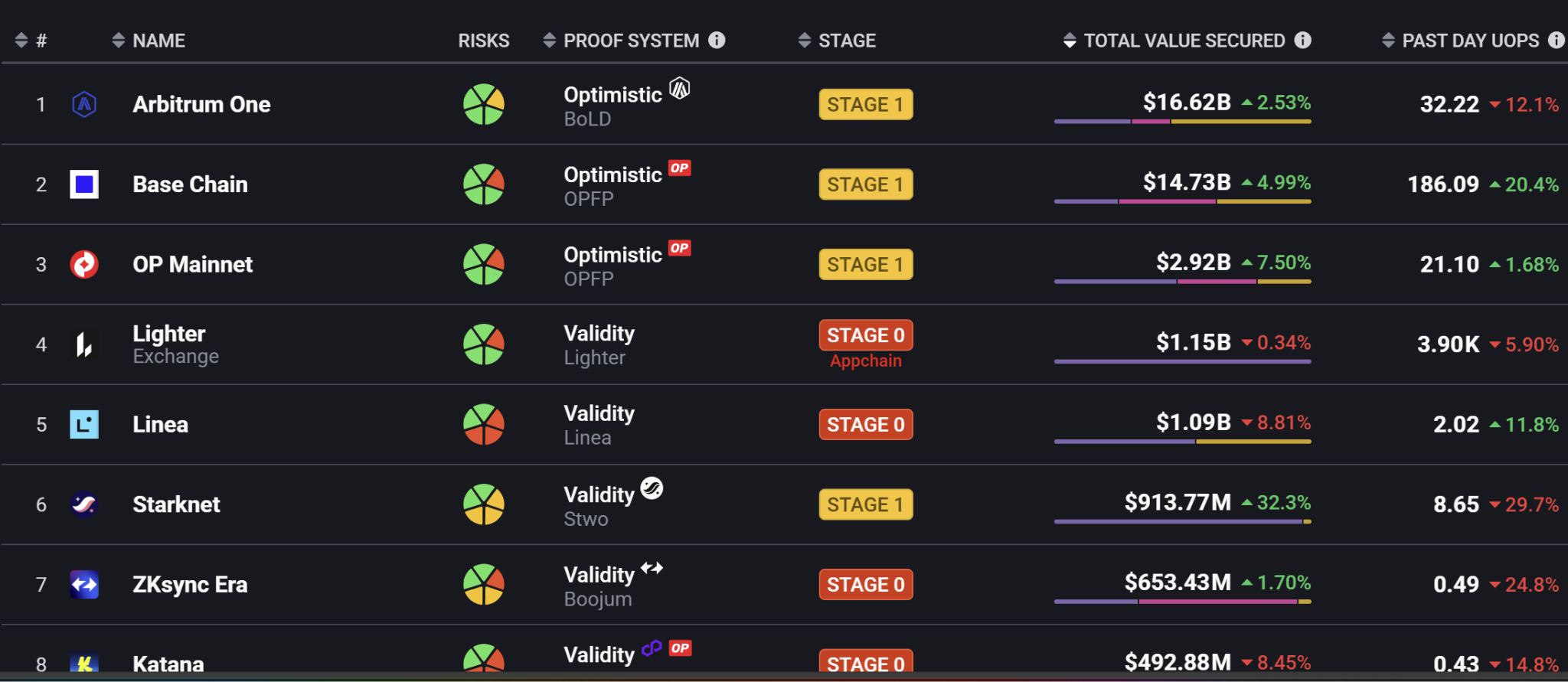This screenshot has height=682, width=1568.
Task: Click the Base Chain value breakdown bar
Action: point(1182,201)
